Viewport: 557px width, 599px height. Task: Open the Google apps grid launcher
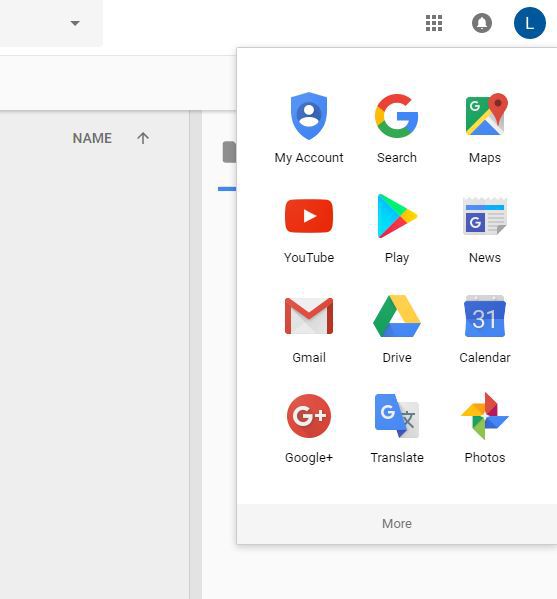[x=434, y=23]
